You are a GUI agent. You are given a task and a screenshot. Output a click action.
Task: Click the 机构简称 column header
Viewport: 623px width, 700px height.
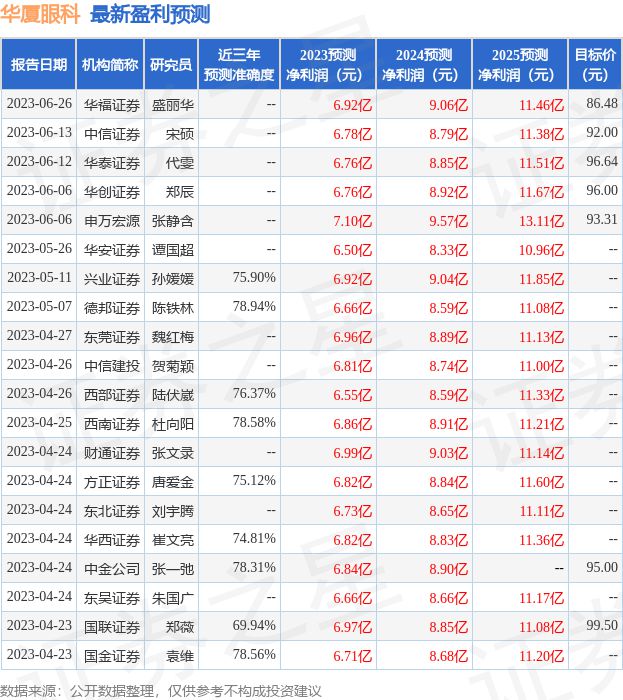pyautogui.click(x=110, y=64)
